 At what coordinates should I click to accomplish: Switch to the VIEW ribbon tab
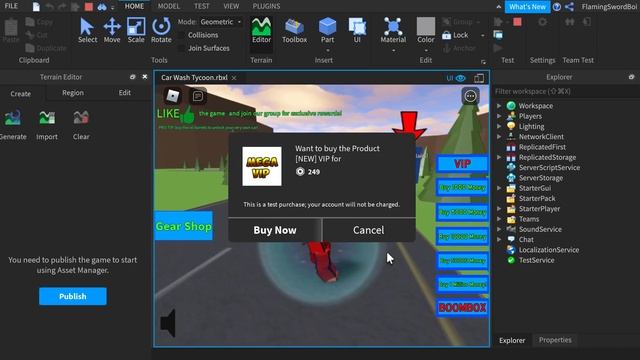click(231, 6)
